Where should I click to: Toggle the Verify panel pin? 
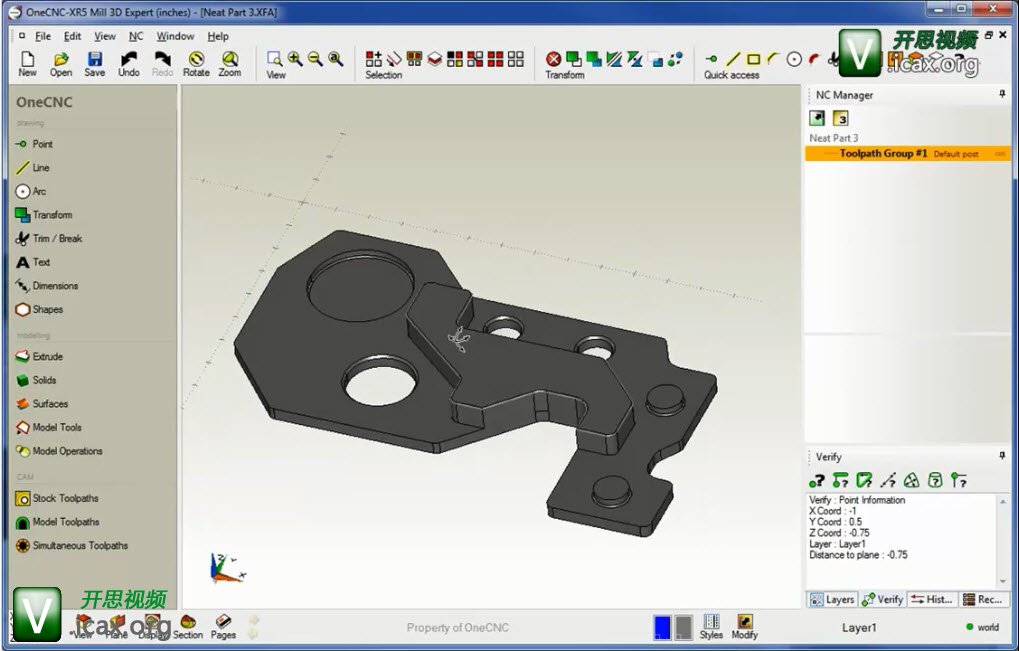pos(1002,456)
